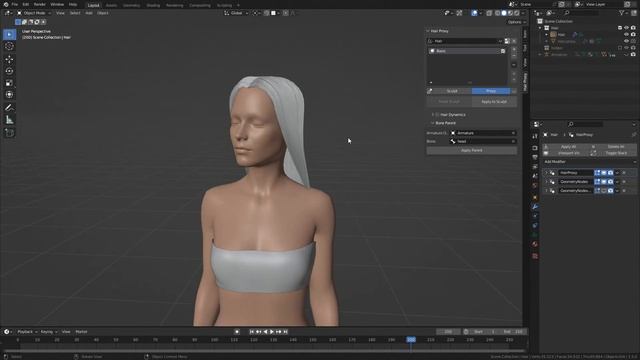Toggle edit mode display on first GeometryNodes modifier
Screen dimensions: 640x360
pyautogui.click(x=597, y=182)
